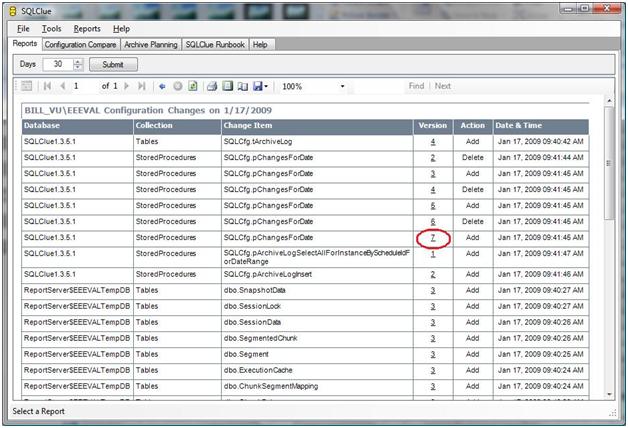Select the Reports tab
The height and width of the screenshot is (428, 628).
(25, 43)
